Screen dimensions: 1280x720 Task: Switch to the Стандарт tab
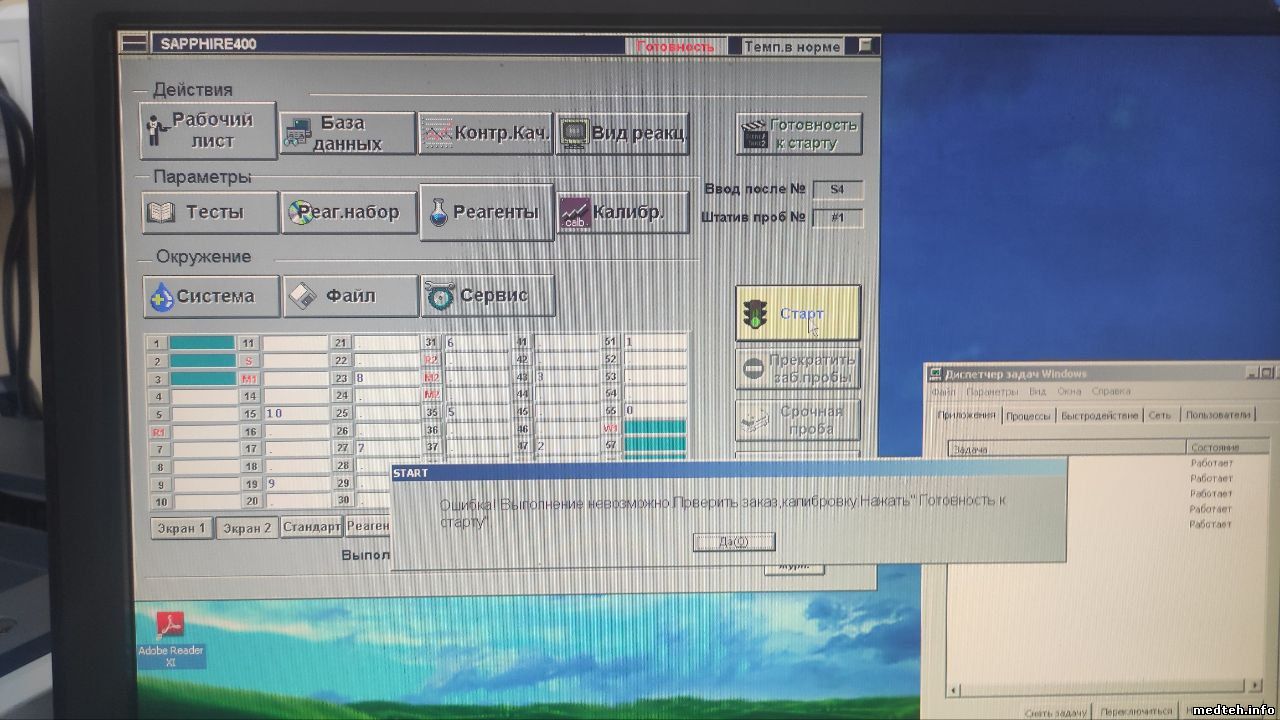tap(311, 527)
